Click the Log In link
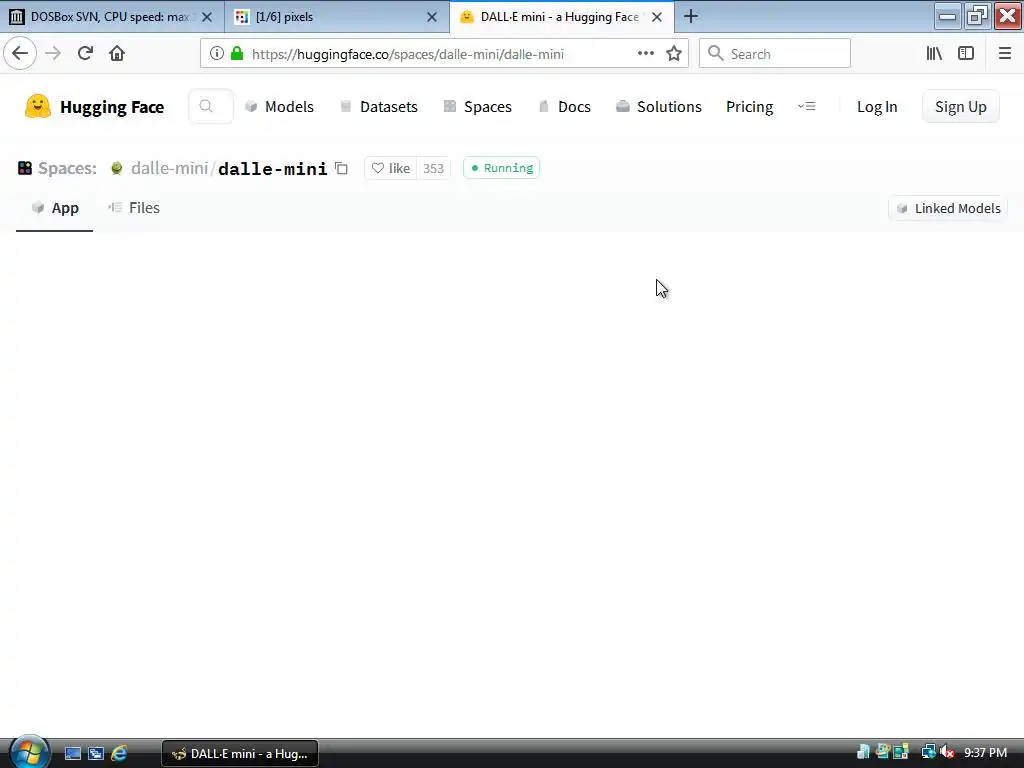 click(x=877, y=106)
